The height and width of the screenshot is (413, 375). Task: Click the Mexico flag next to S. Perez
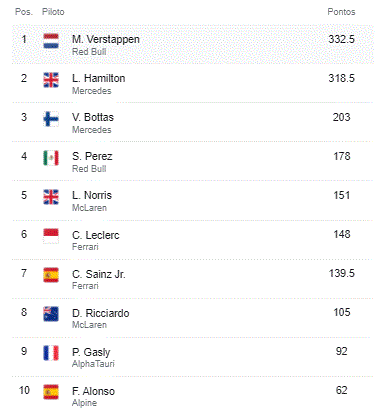tap(51, 158)
